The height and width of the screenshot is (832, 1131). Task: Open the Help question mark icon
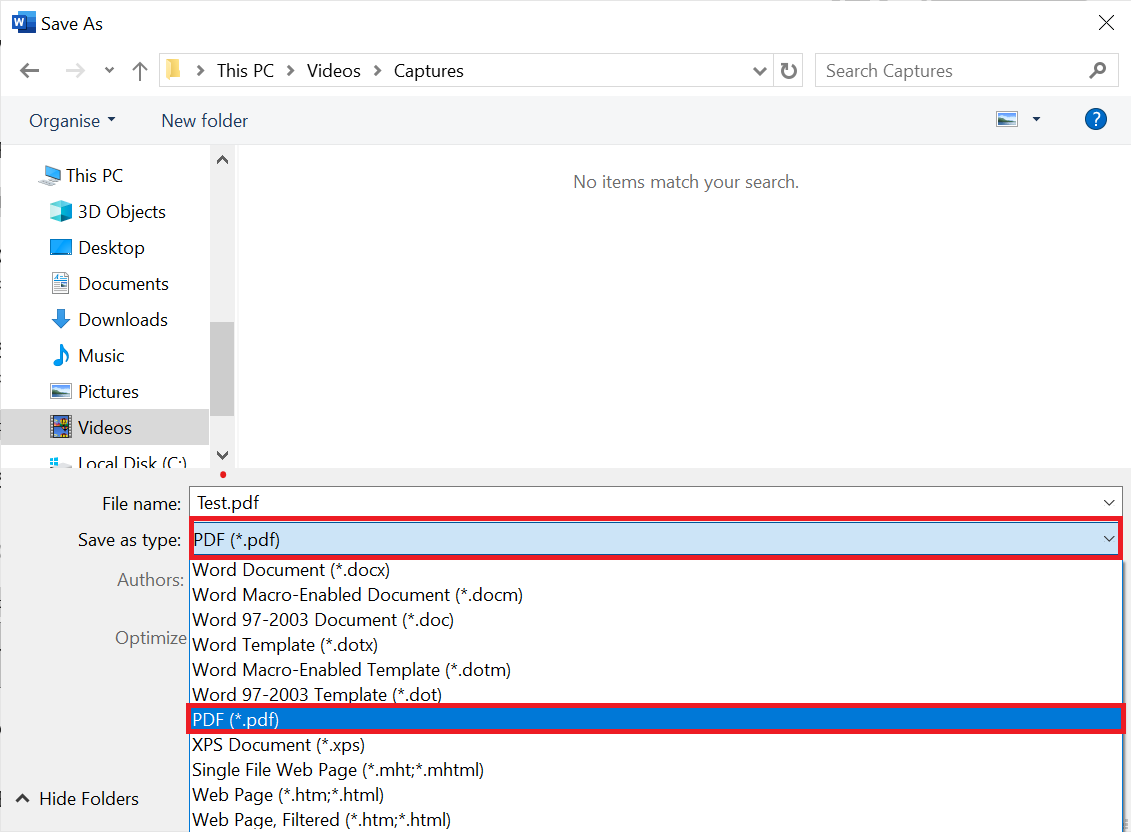pos(1096,120)
